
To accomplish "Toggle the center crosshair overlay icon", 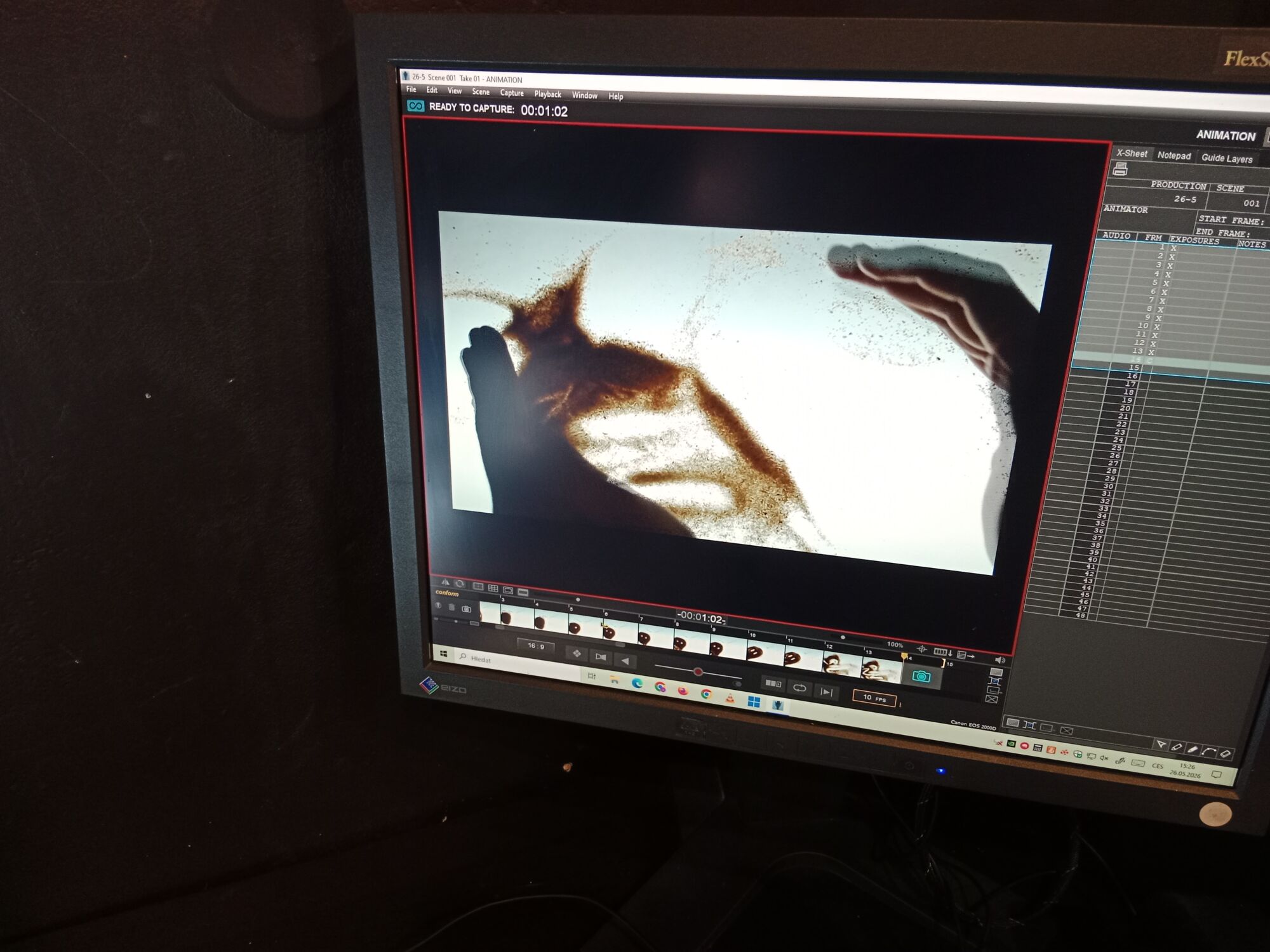I will [x=478, y=586].
